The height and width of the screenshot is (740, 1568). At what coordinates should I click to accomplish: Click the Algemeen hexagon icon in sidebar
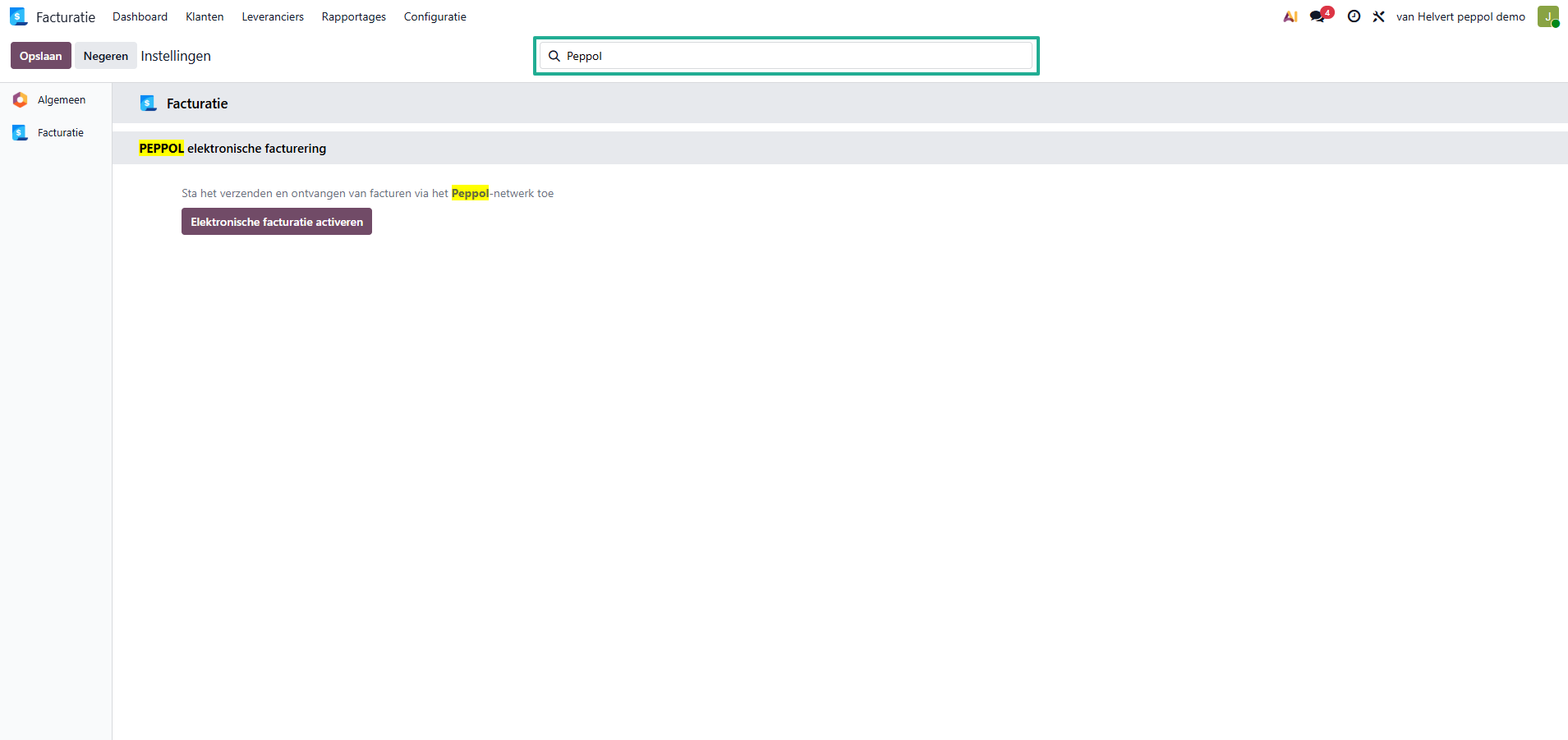click(21, 100)
